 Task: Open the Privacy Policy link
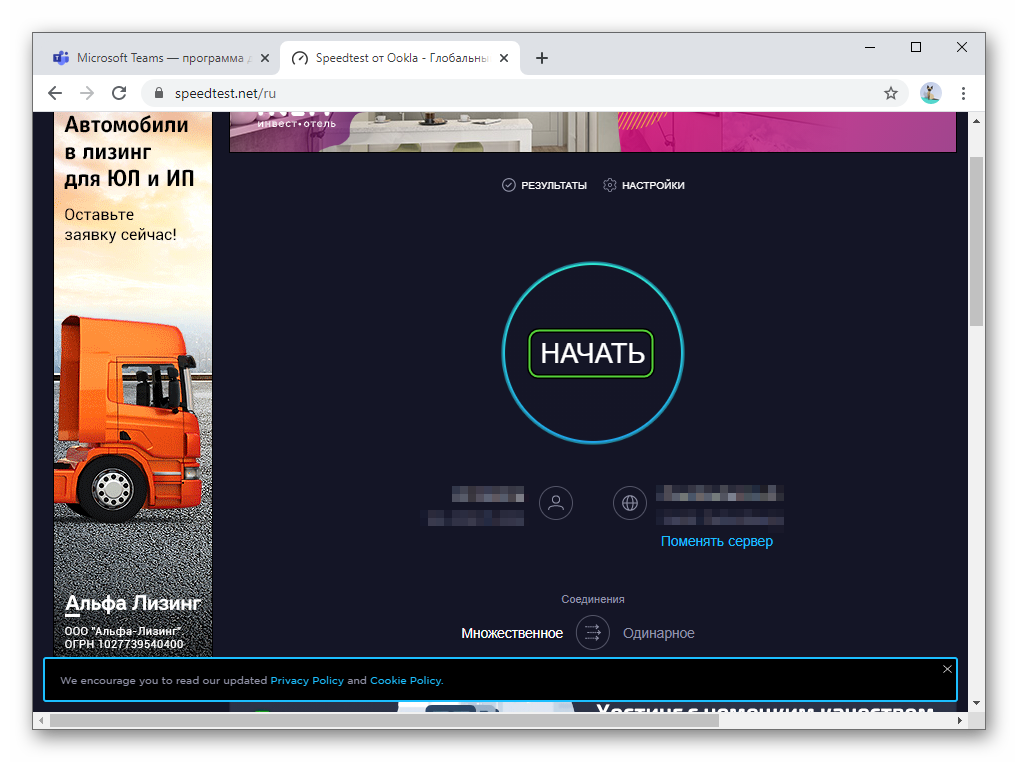(x=307, y=681)
